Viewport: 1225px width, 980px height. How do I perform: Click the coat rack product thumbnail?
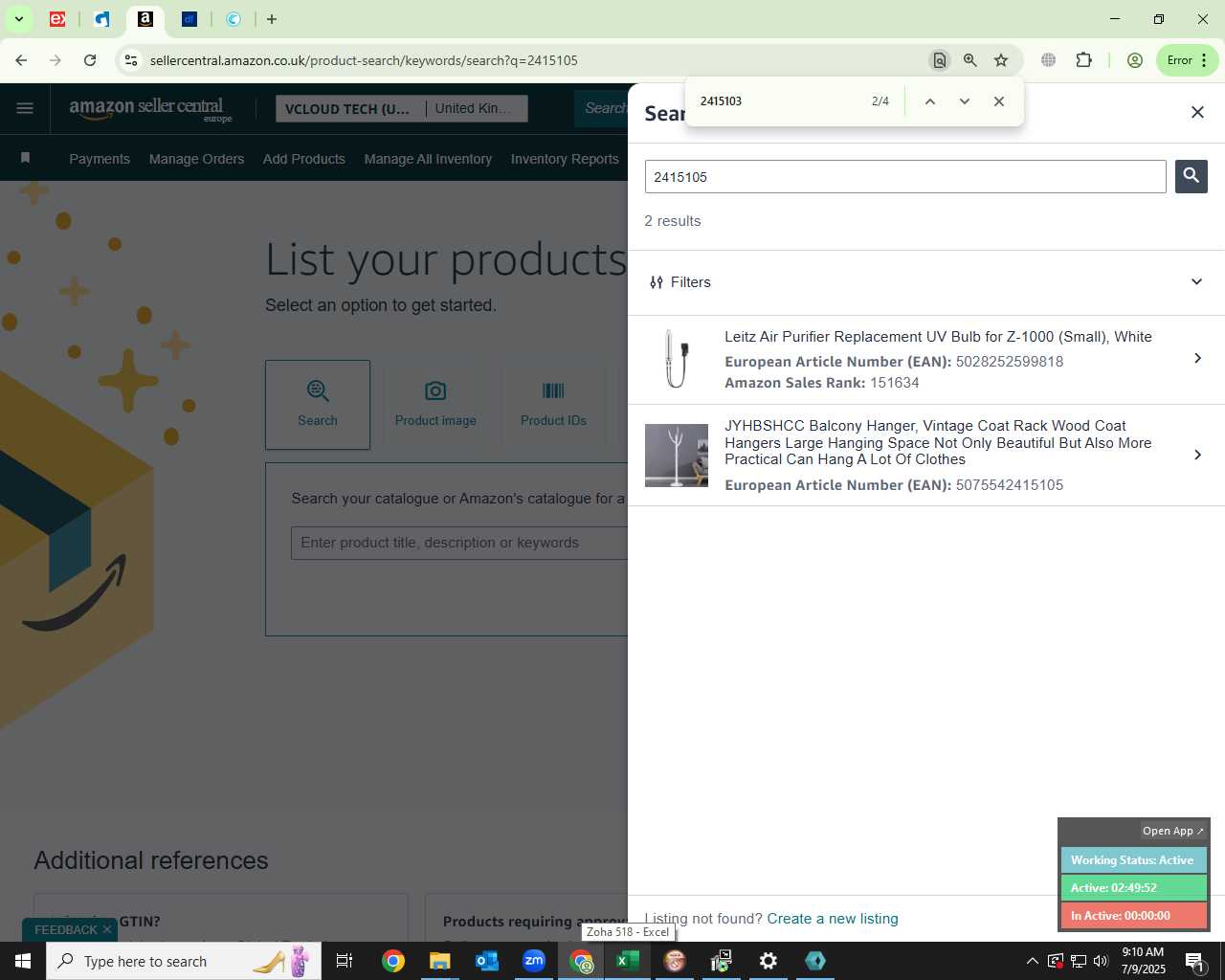coord(677,456)
